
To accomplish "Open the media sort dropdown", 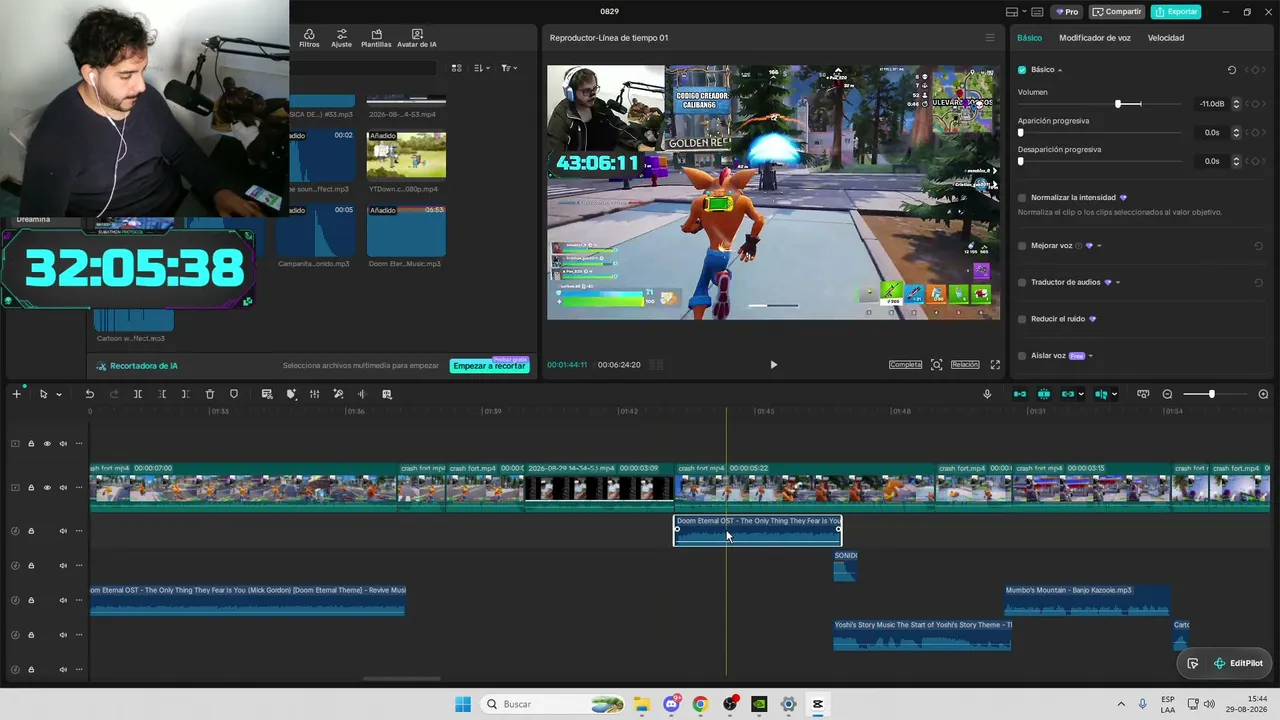I will coord(481,68).
